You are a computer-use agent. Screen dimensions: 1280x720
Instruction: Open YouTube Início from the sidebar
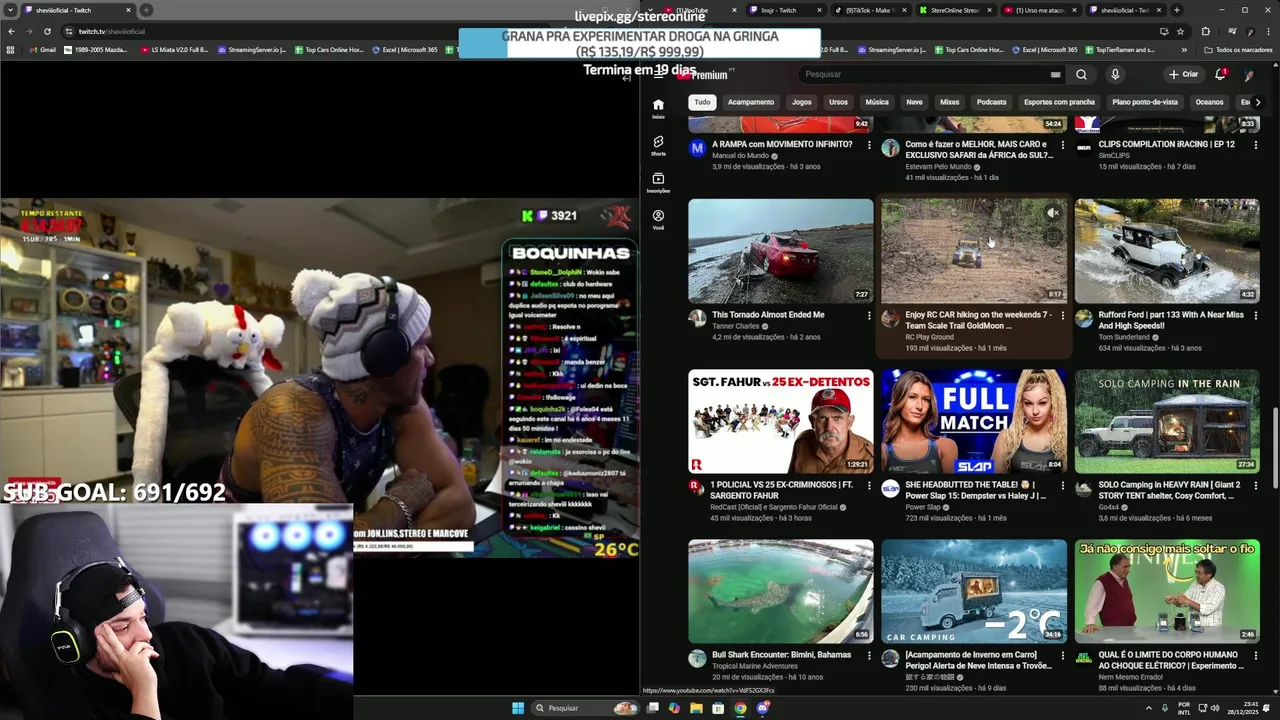coord(658,108)
